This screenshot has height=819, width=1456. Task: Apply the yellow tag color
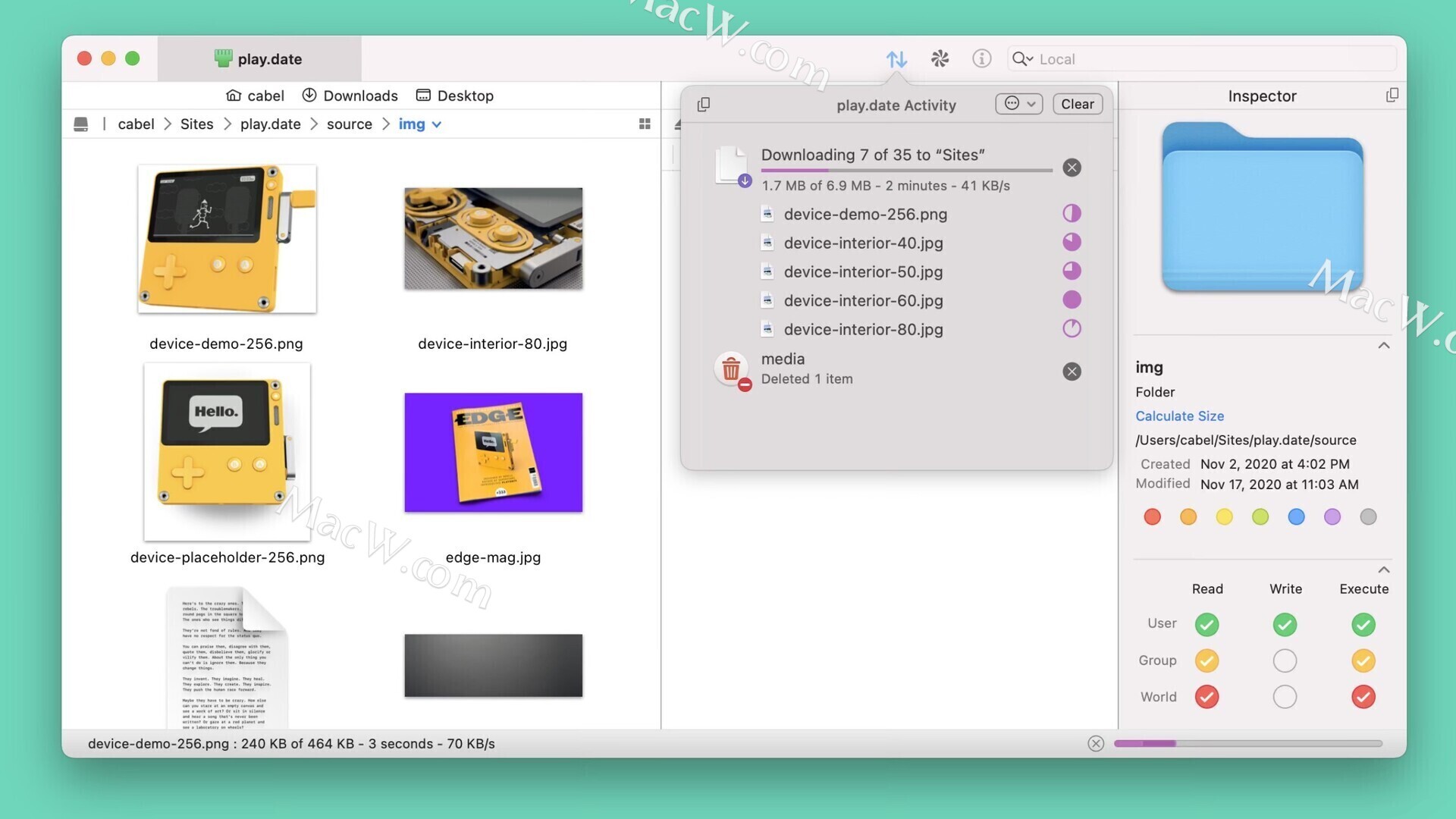tap(1224, 517)
